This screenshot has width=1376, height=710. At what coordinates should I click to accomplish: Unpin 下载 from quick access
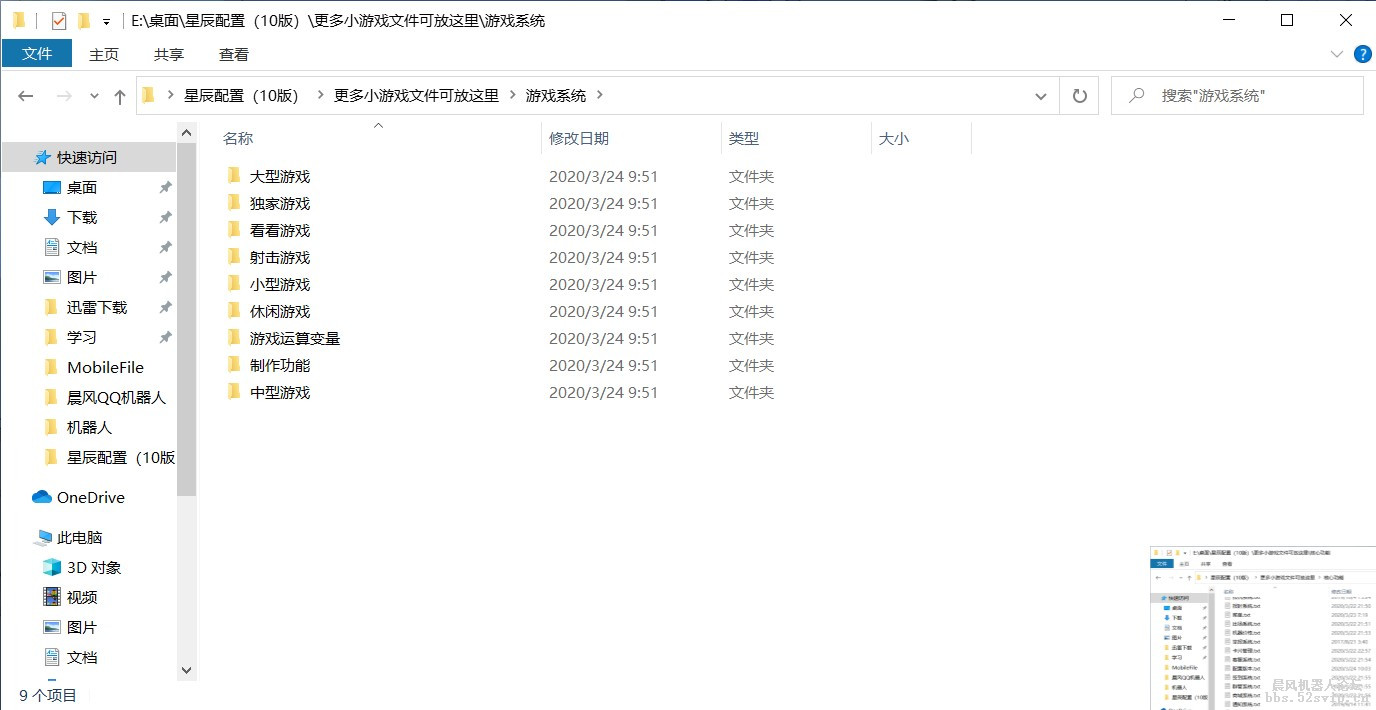(x=165, y=217)
